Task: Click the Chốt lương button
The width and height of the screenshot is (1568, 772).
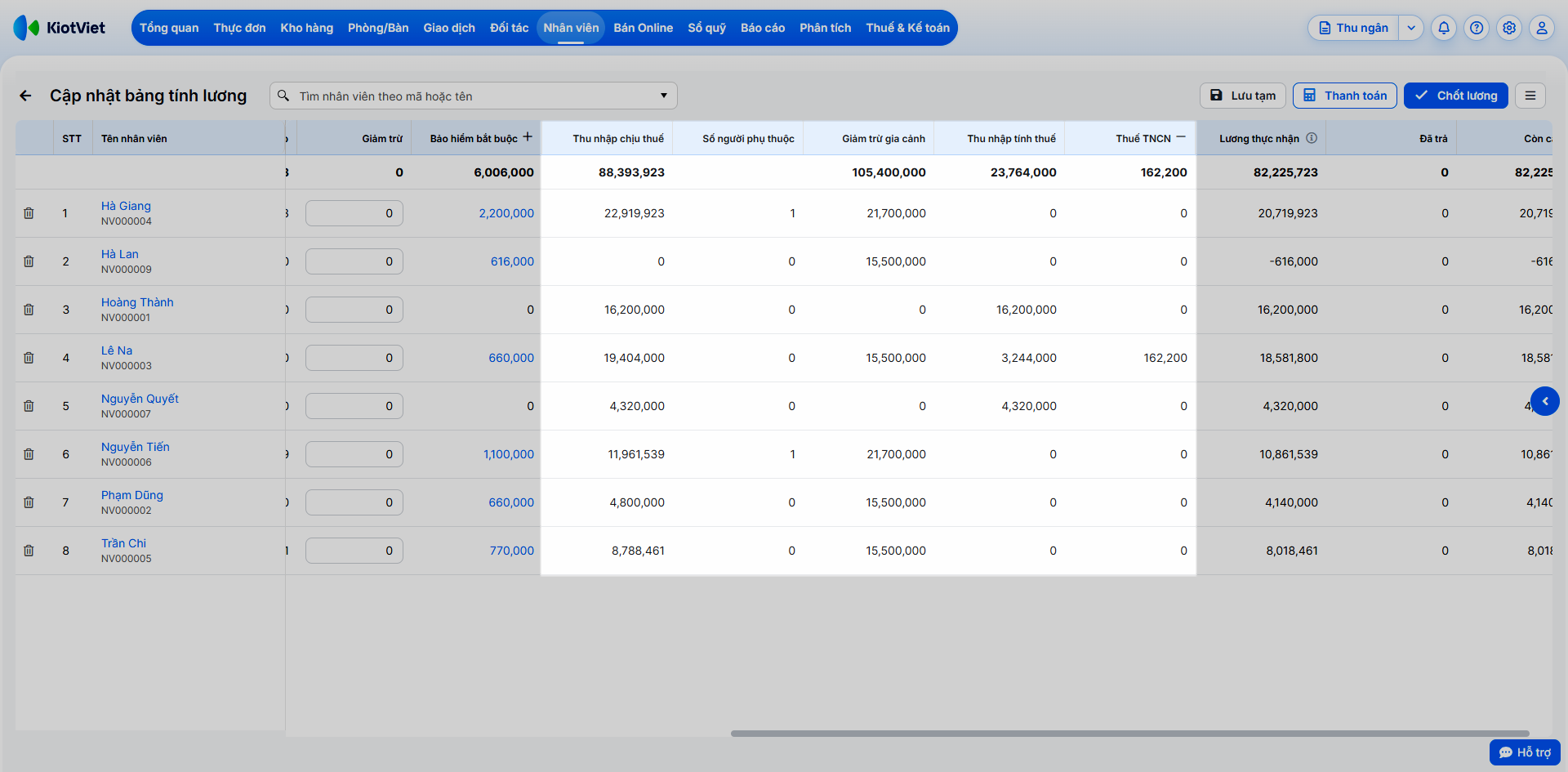Action: pos(1456,96)
